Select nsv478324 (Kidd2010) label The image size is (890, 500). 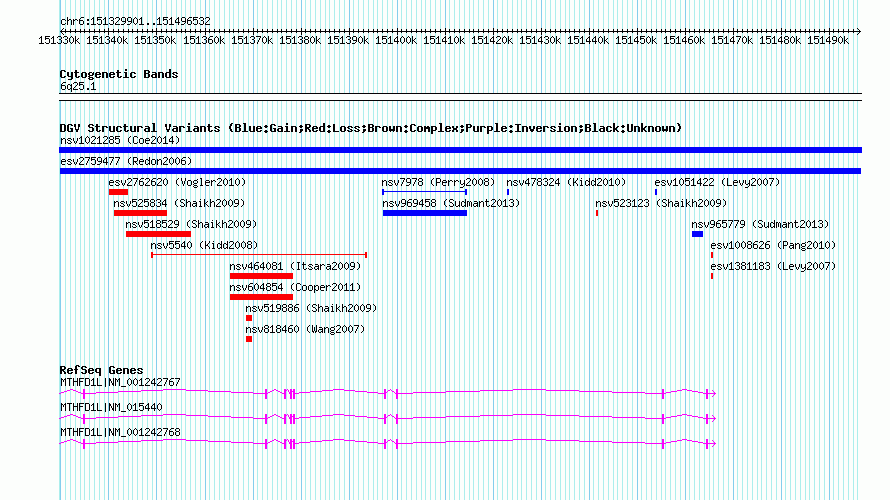click(566, 182)
